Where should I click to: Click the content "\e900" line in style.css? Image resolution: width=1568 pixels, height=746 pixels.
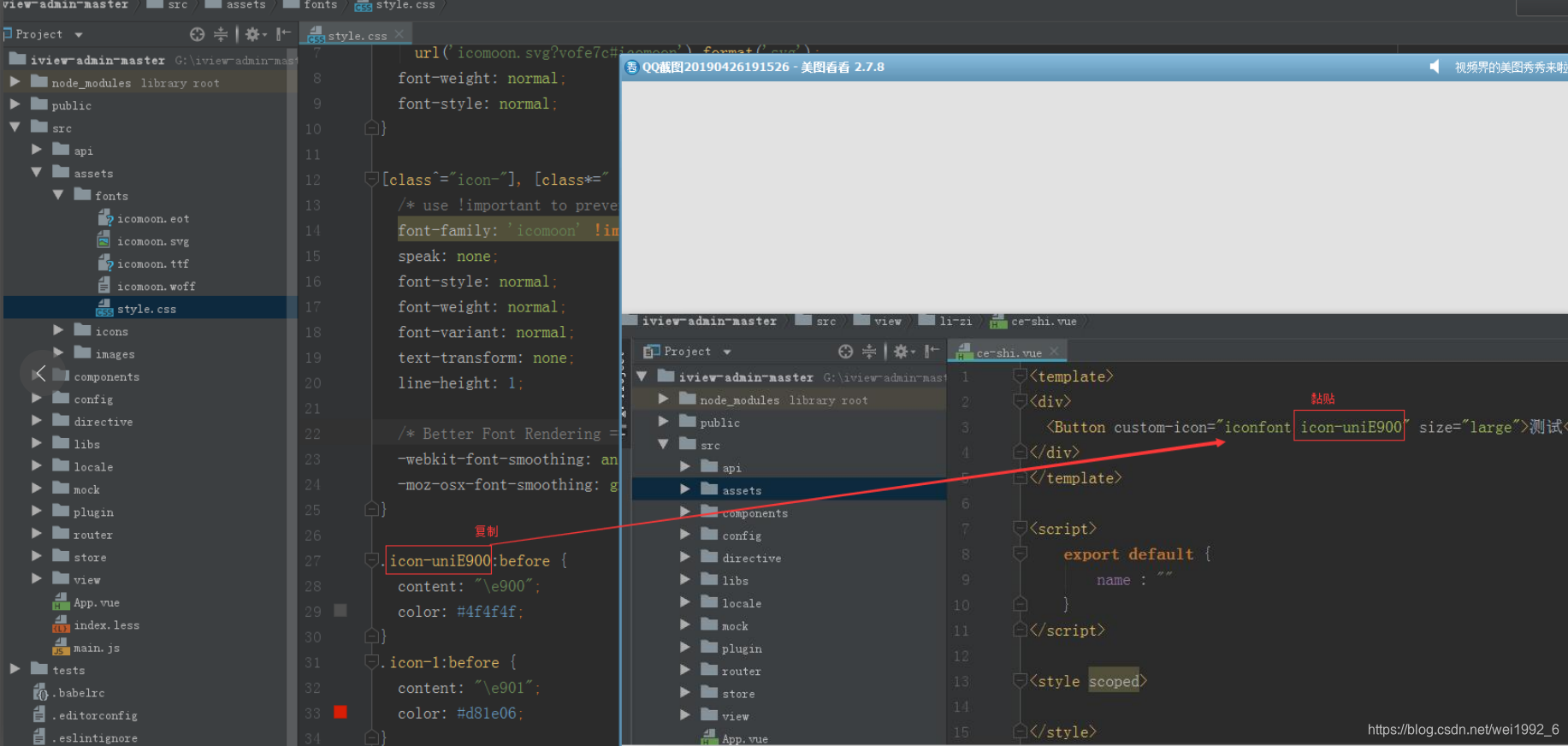[x=469, y=586]
